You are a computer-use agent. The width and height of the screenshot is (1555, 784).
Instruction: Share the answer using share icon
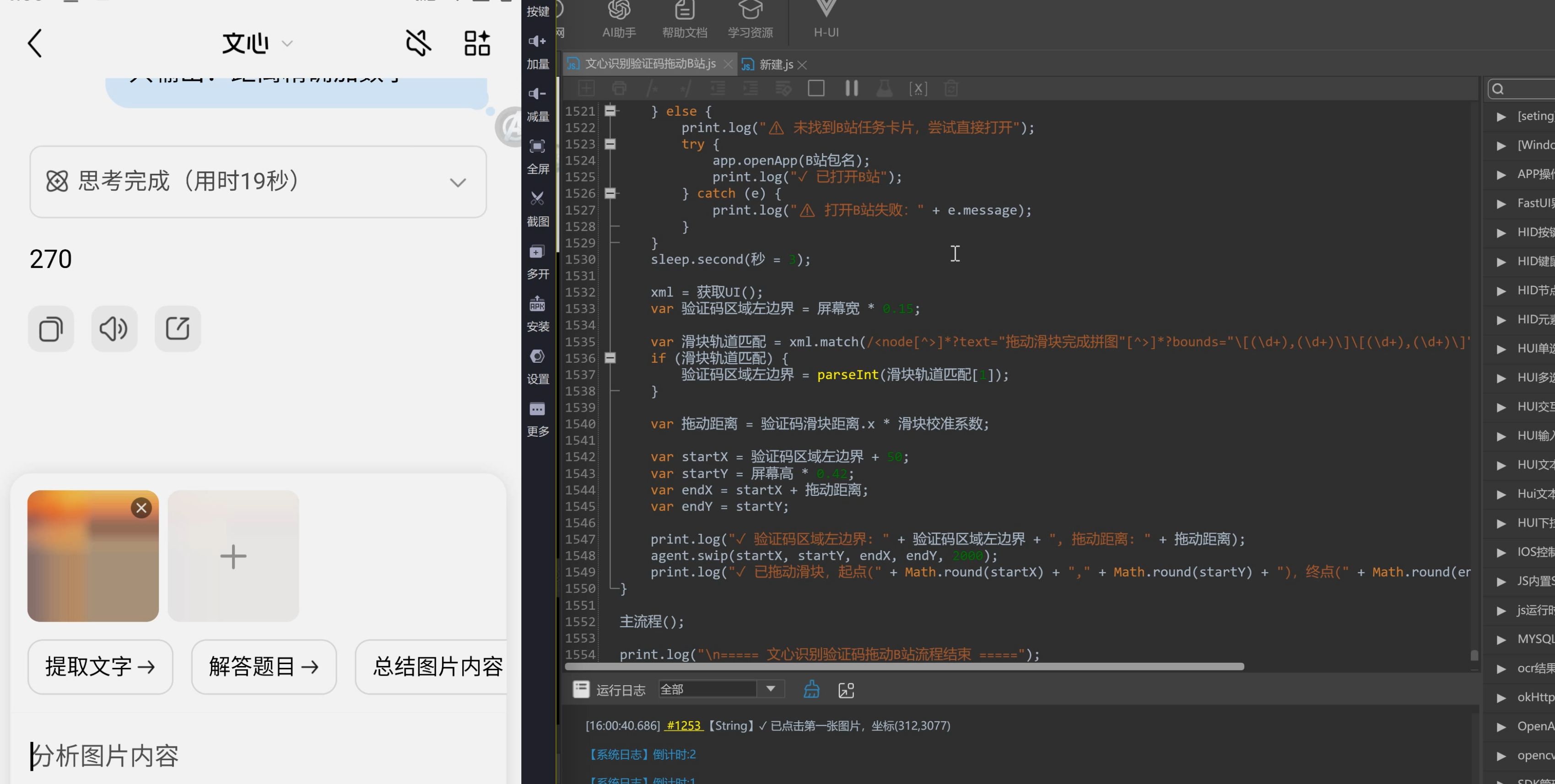pos(178,329)
